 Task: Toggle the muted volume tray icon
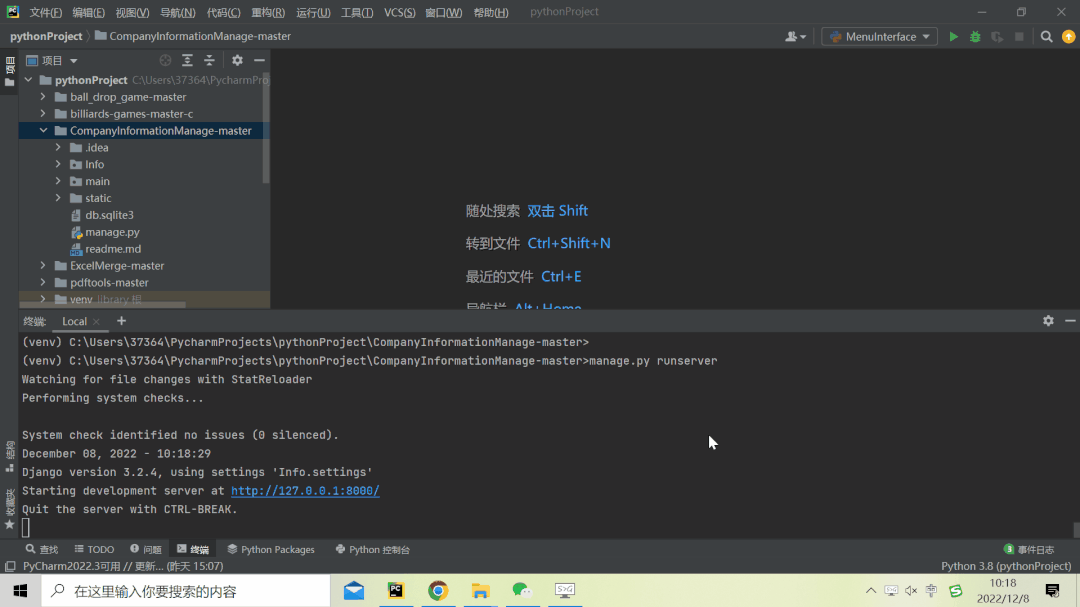click(911, 590)
